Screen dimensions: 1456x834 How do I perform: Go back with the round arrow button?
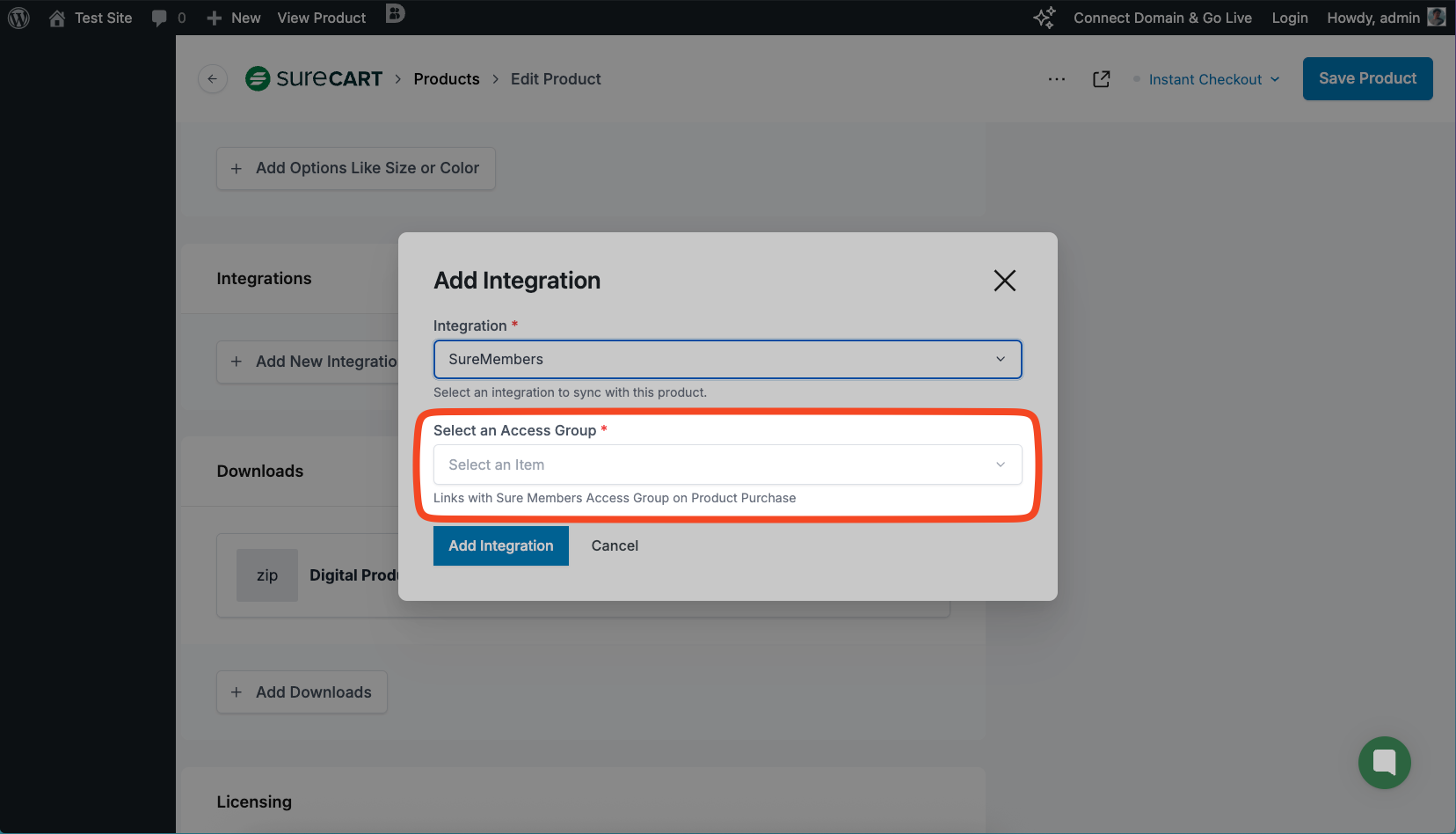pyautogui.click(x=213, y=79)
